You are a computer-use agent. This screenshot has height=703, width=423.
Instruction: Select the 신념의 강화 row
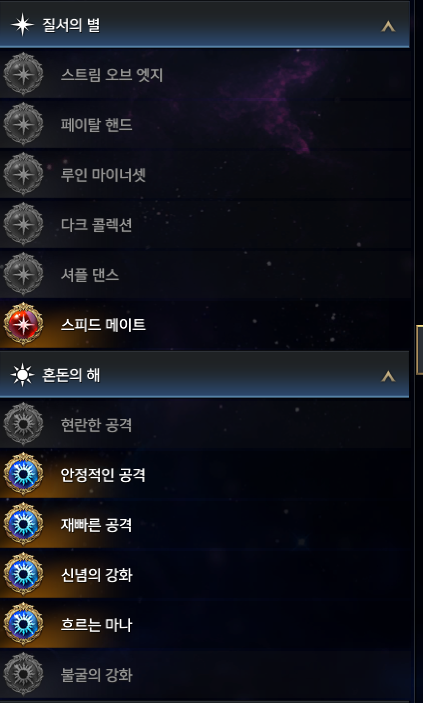[x=205, y=574]
